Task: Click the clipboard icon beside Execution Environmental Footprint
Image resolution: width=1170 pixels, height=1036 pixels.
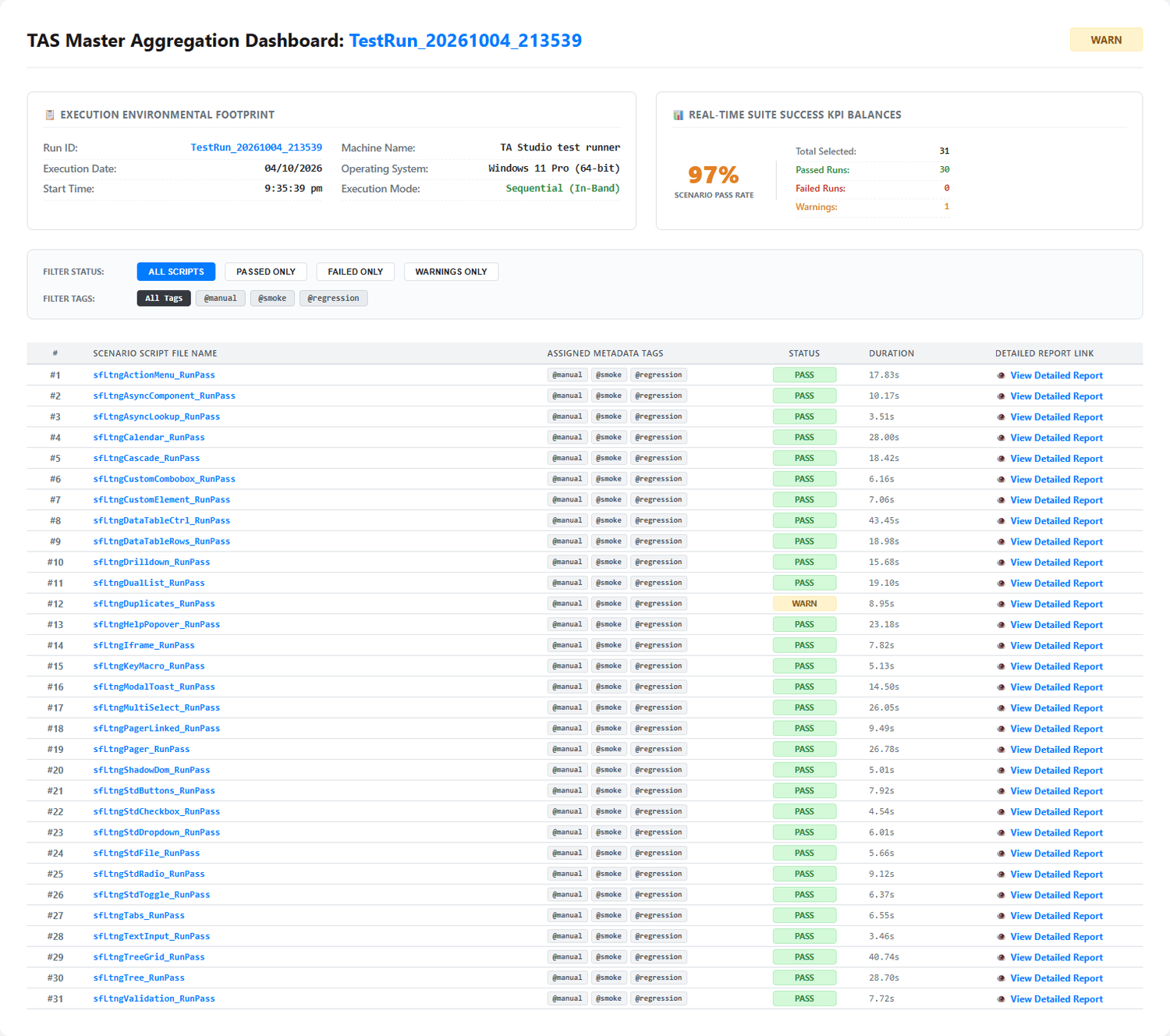Action: [50, 115]
